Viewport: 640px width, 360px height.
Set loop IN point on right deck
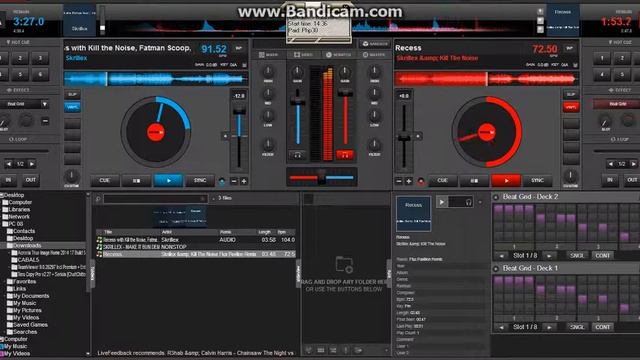tap(610, 180)
